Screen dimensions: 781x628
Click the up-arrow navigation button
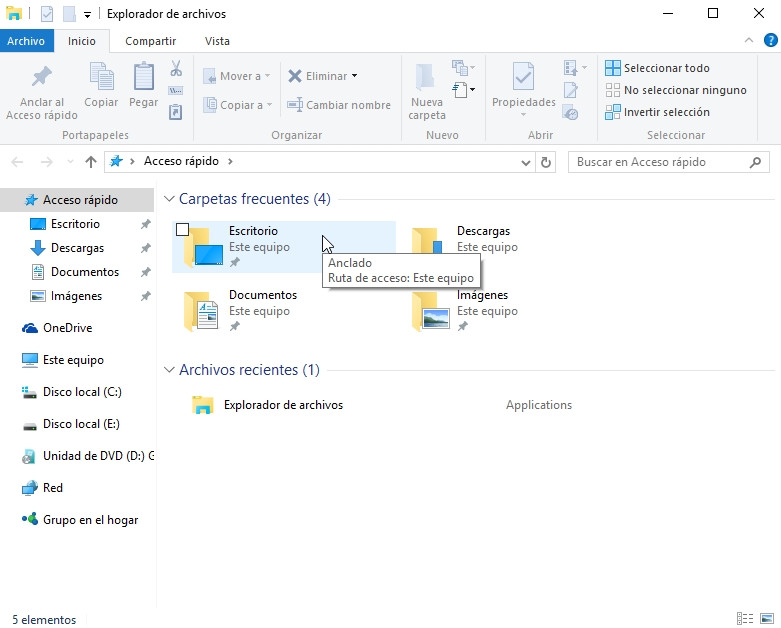click(x=91, y=162)
